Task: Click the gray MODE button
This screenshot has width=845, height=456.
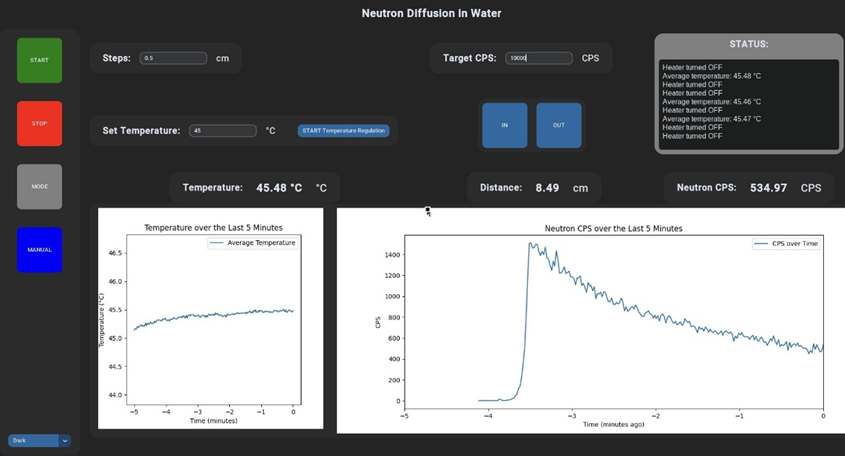Action: click(39, 186)
